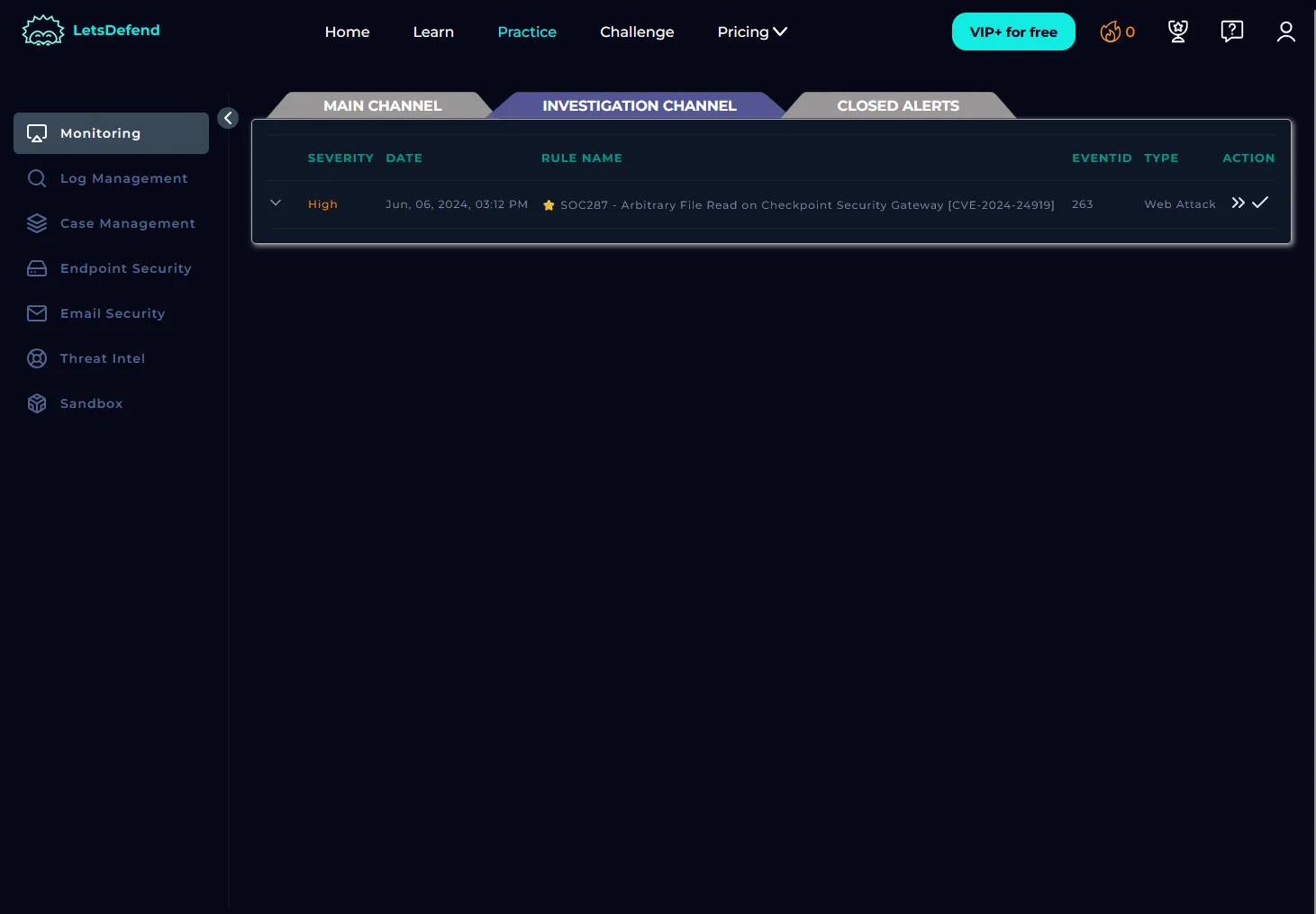Viewport: 1316px width, 914px height.
Task: Click the flame streak counter icon
Action: pos(1111,32)
